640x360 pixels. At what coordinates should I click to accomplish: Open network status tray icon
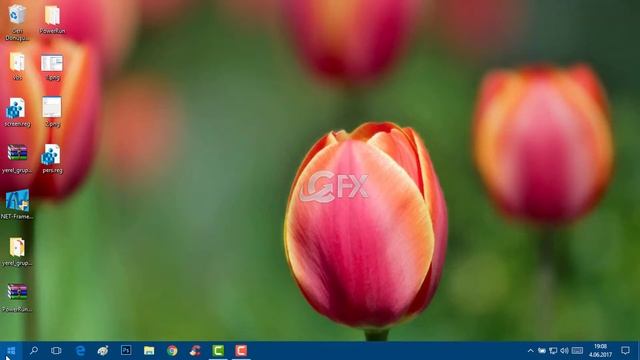click(553, 351)
